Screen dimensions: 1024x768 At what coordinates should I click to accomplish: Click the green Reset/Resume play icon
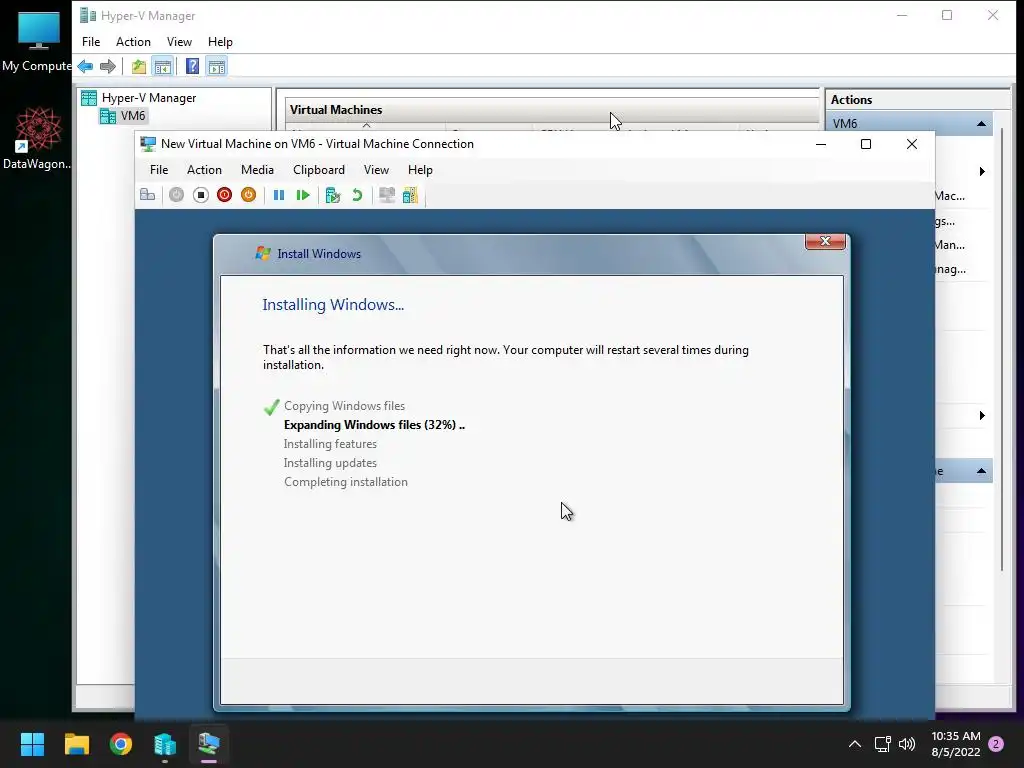point(302,195)
